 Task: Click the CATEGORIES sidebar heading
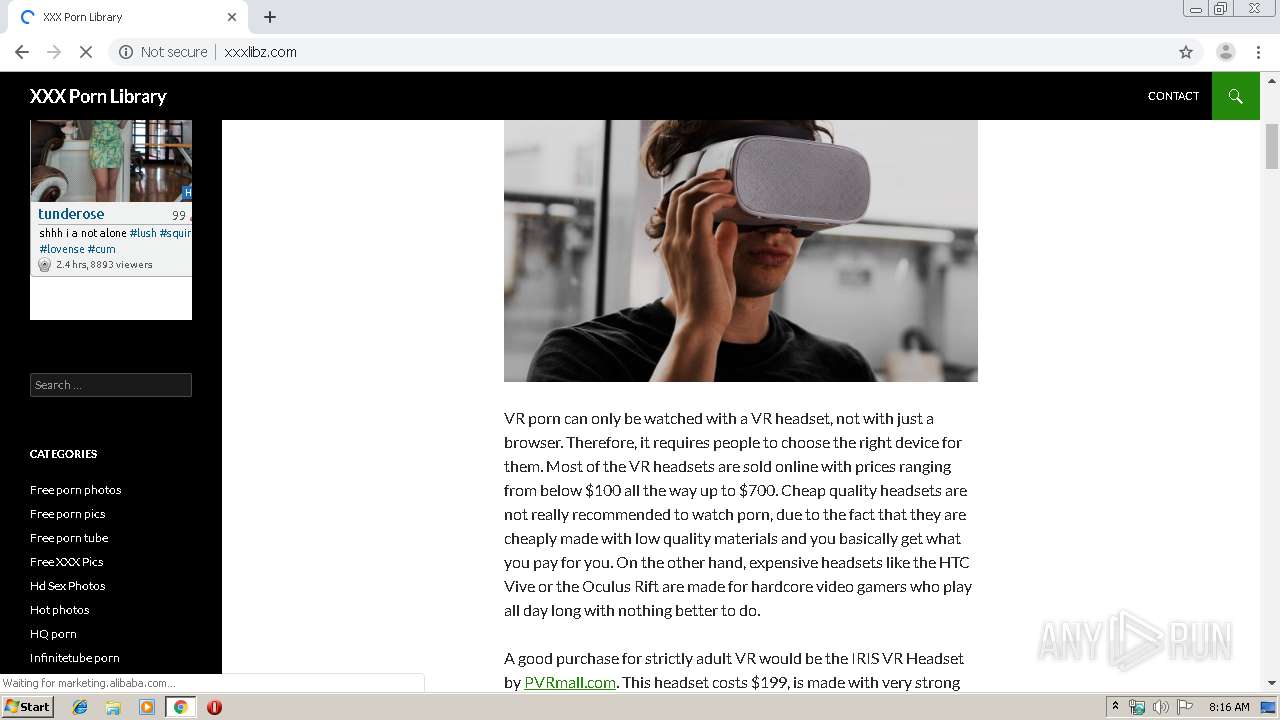[63, 454]
